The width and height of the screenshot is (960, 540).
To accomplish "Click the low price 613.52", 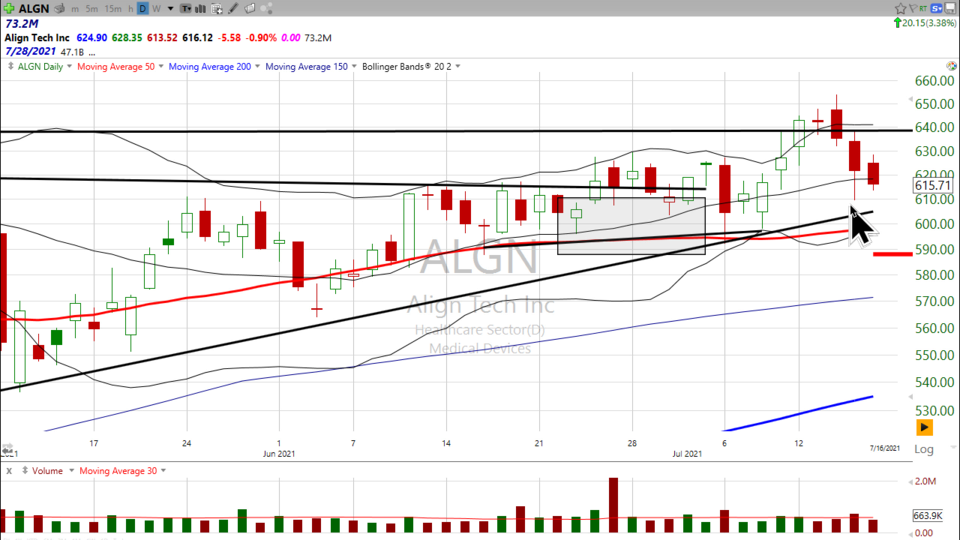I will pos(162,38).
